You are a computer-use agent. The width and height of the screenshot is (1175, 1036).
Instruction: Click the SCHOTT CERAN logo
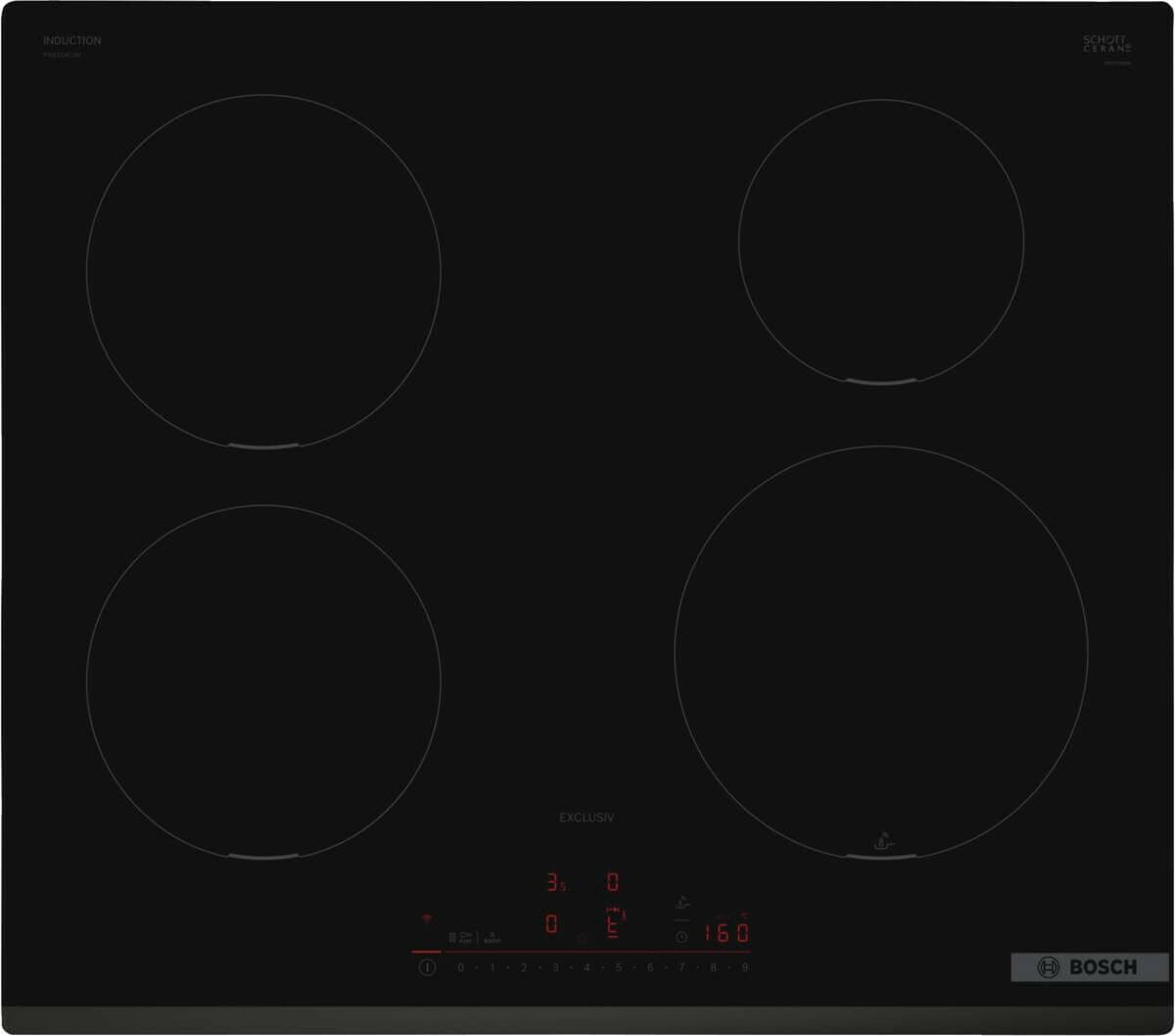pos(1106,44)
